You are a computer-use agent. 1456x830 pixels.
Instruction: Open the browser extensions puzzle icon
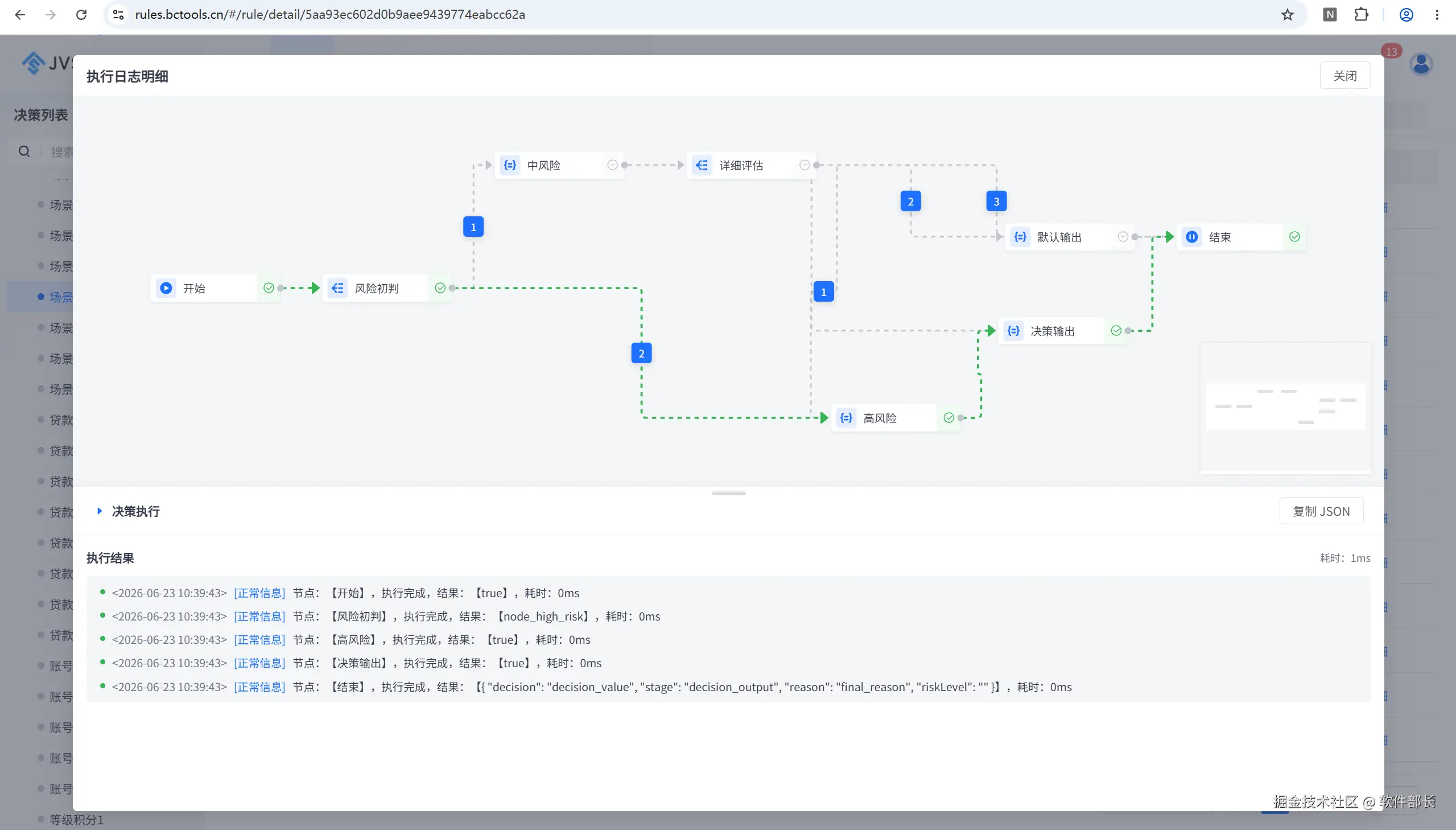point(1361,15)
